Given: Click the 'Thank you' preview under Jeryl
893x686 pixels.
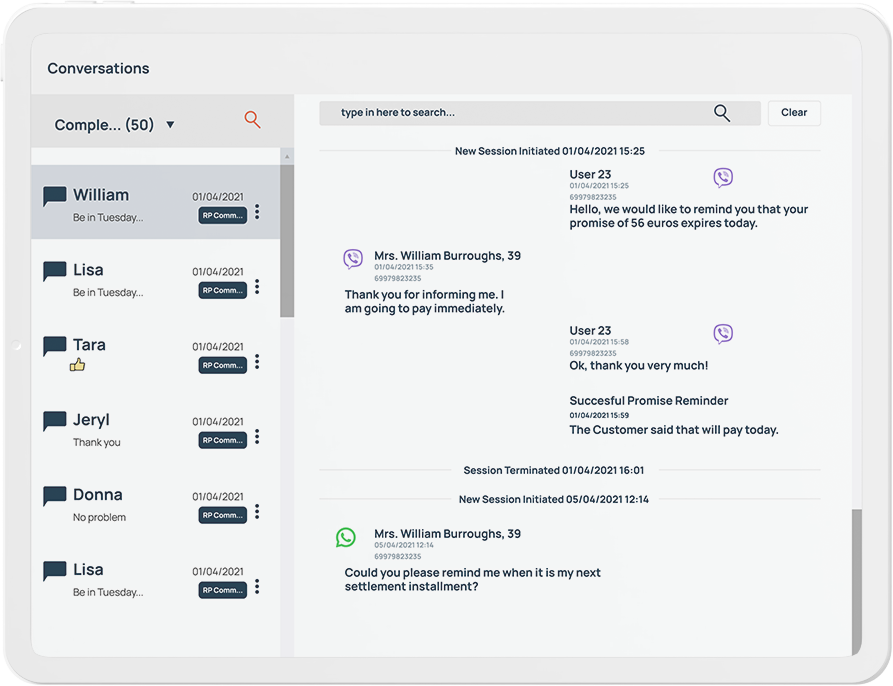Looking at the screenshot, I should [97, 442].
